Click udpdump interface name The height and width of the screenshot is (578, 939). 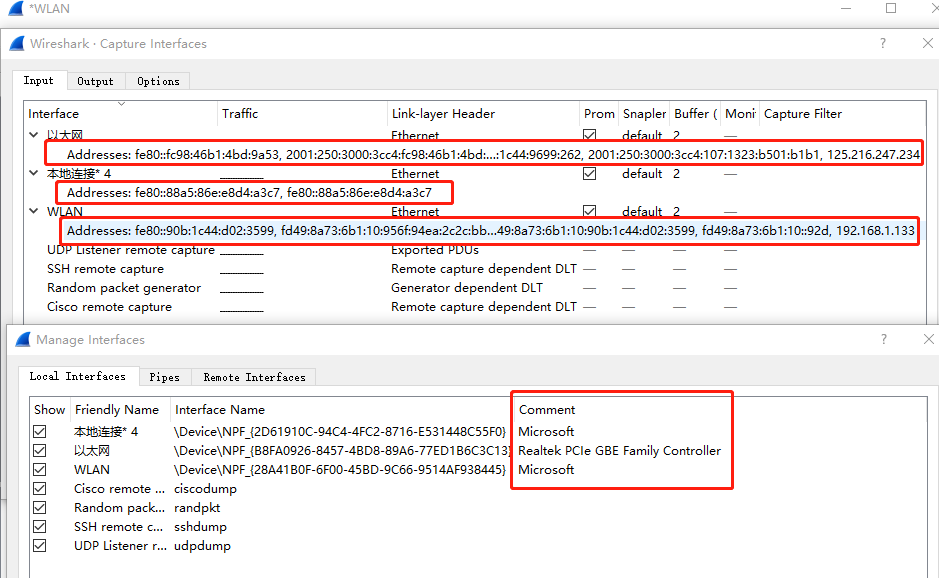click(202, 546)
